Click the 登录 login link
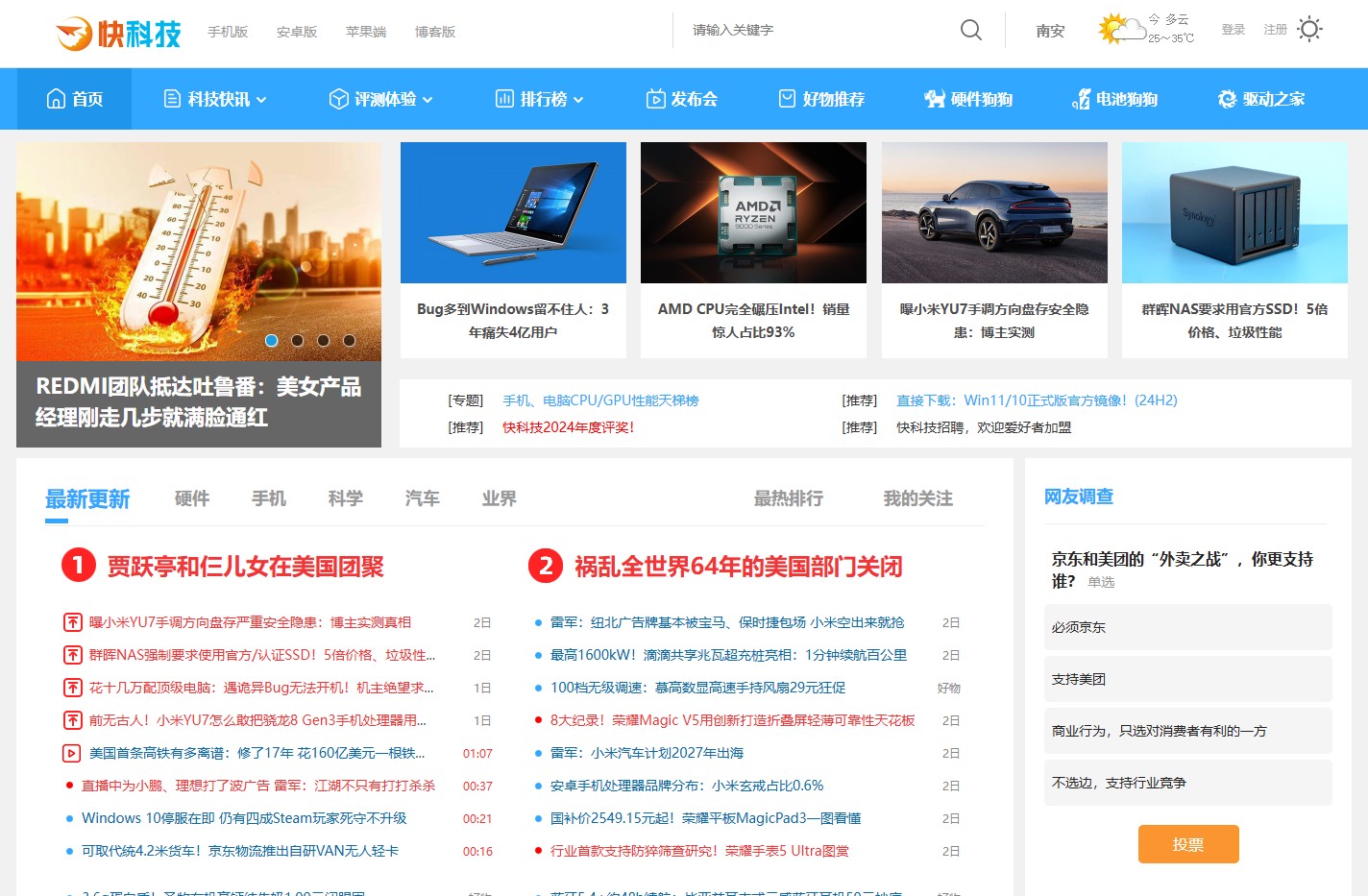Screen dimensions: 1368x896 [x=1234, y=30]
